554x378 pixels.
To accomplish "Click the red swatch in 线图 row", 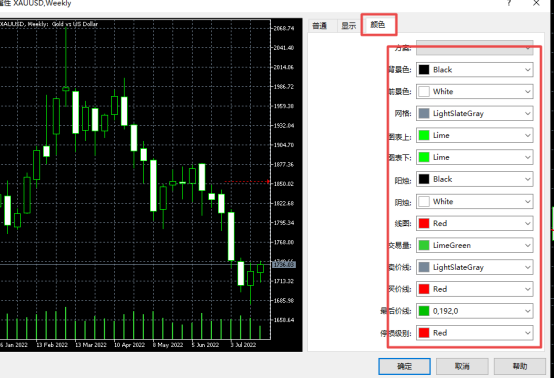I will click(x=424, y=223).
